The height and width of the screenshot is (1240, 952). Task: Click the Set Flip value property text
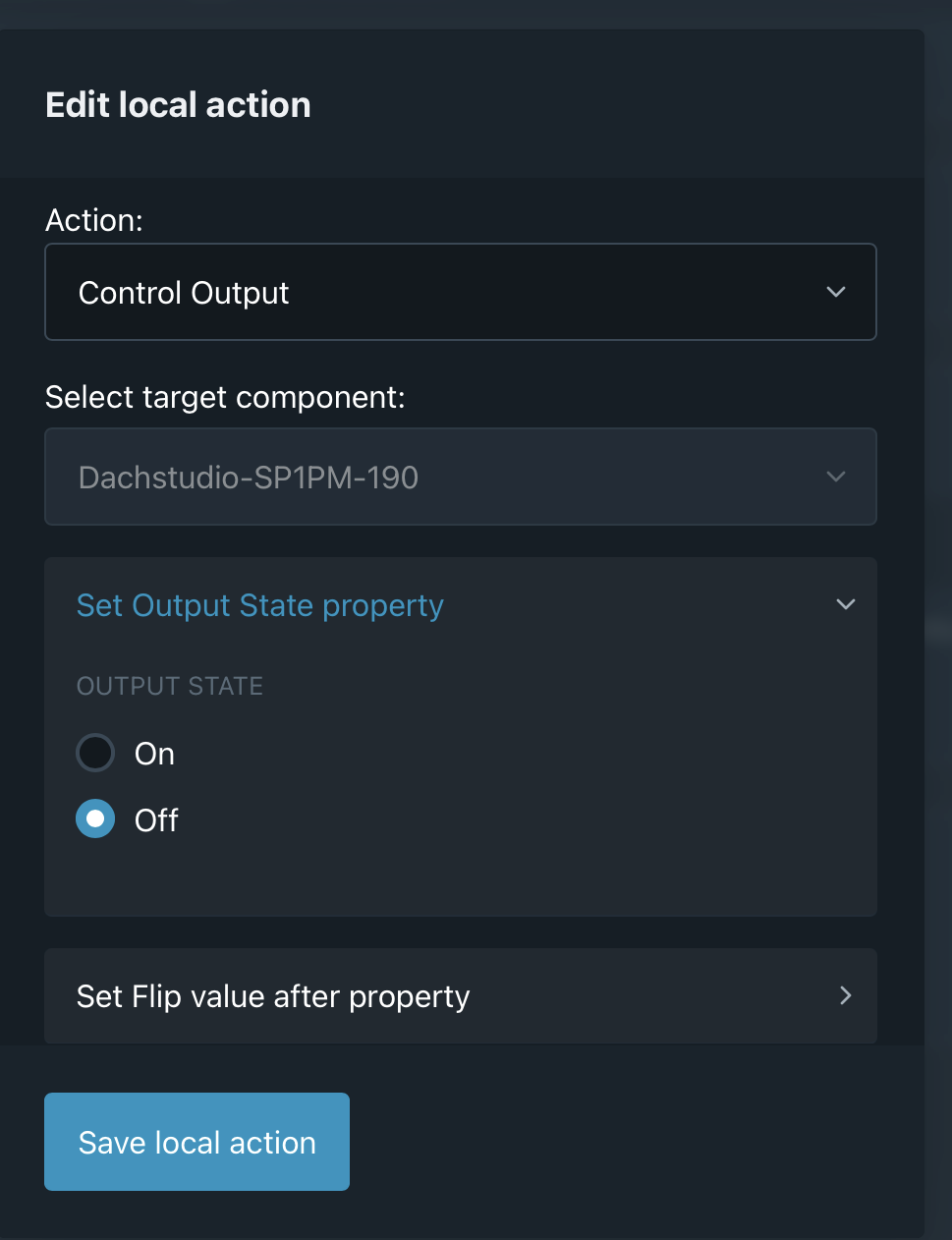(x=273, y=996)
